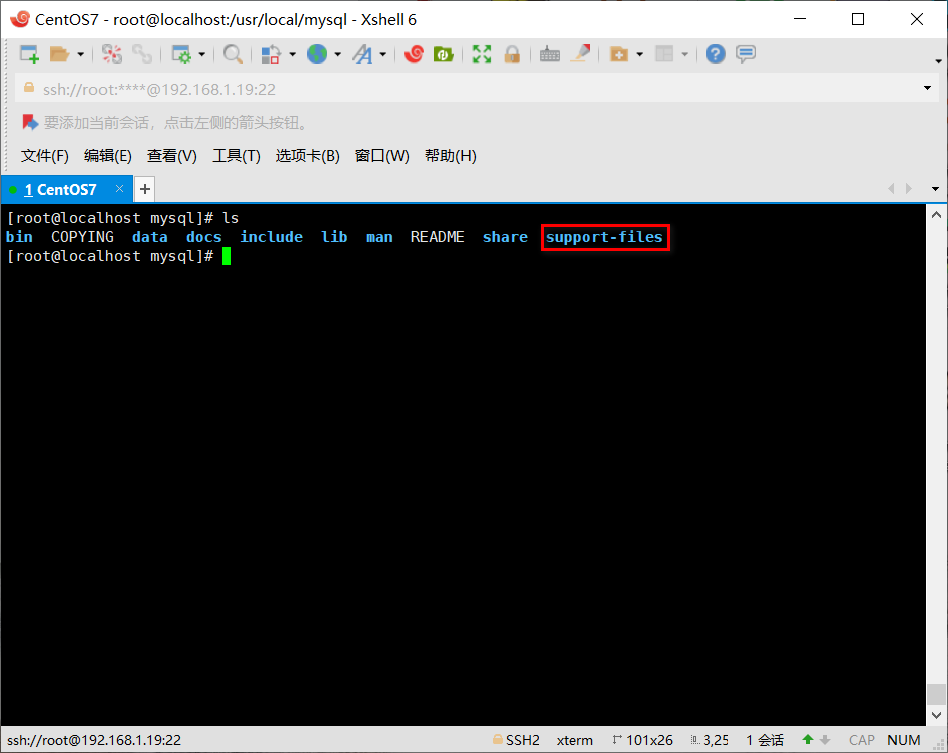Open the feedback chat bubble icon
The width and height of the screenshot is (948, 753).
[x=746, y=54]
